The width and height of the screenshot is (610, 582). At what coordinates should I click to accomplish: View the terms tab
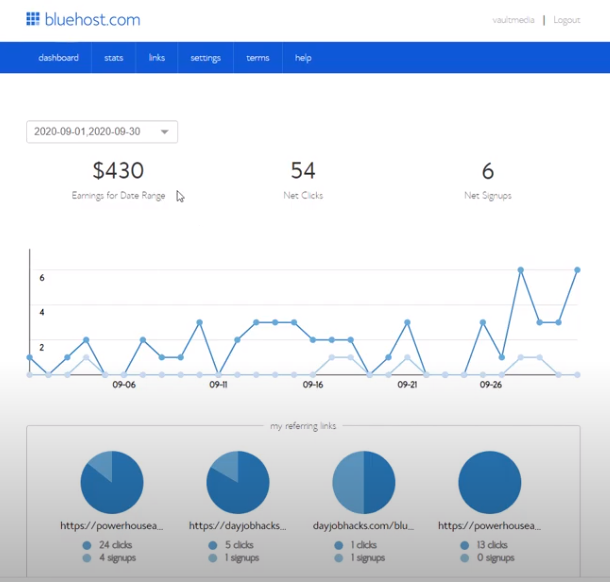258,58
